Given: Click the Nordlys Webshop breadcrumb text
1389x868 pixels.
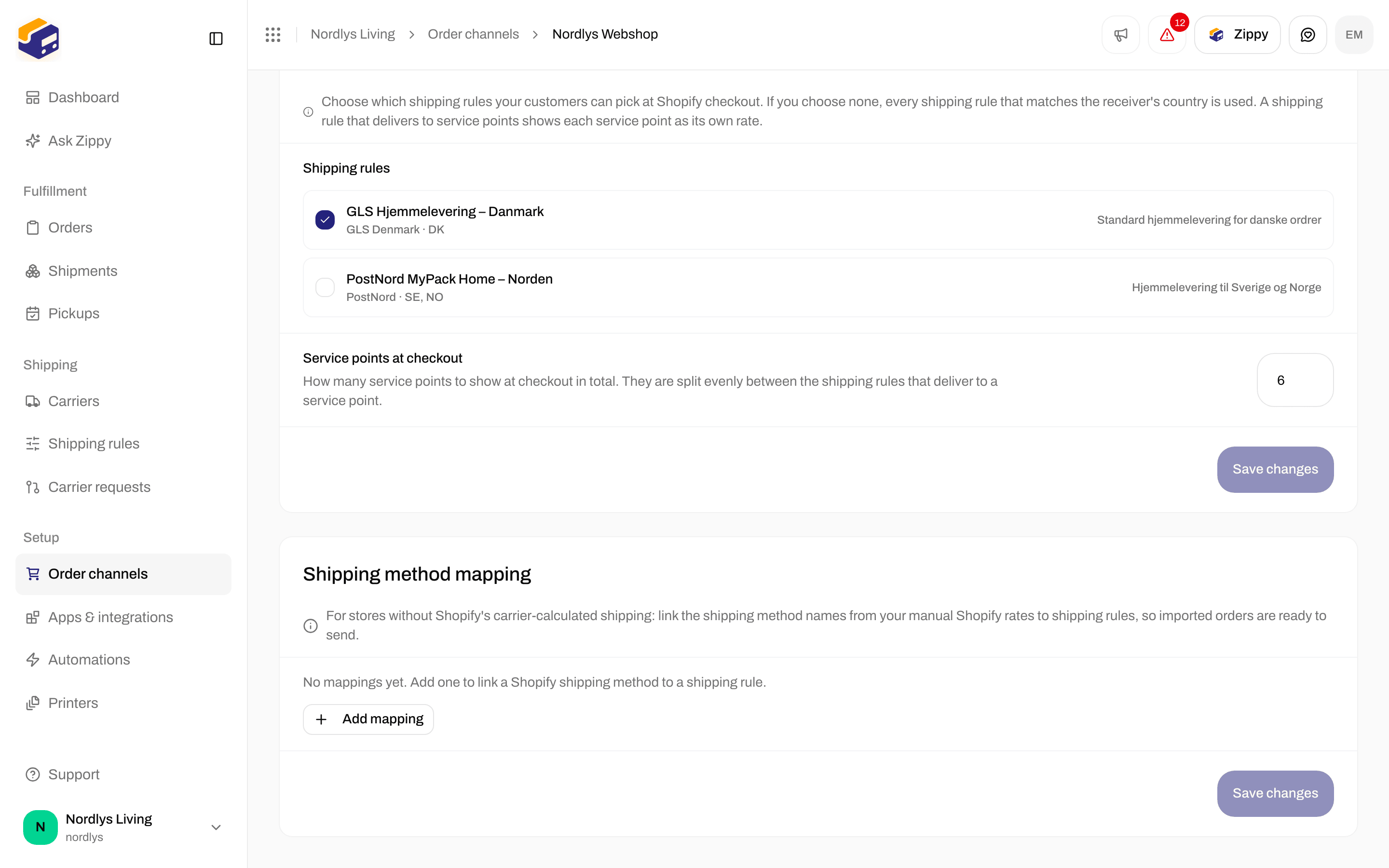Looking at the screenshot, I should point(605,34).
